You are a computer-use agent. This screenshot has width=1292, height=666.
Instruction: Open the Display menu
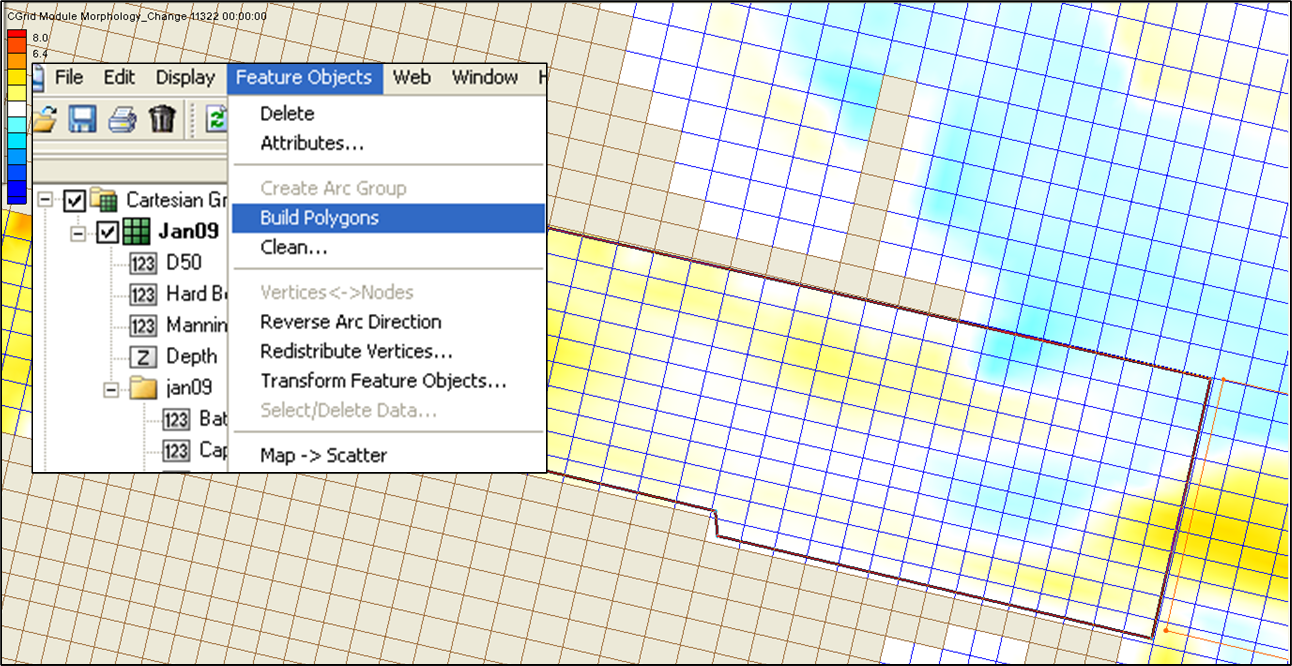click(x=185, y=78)
